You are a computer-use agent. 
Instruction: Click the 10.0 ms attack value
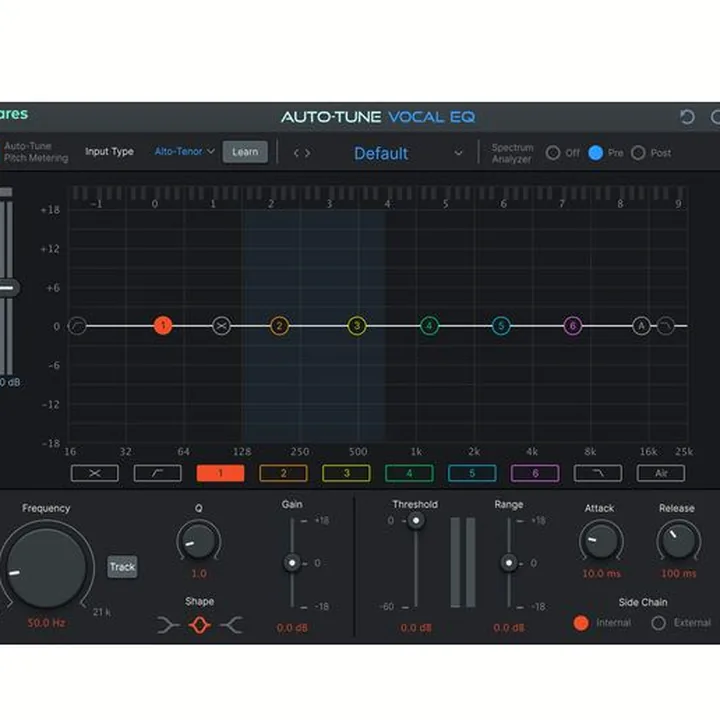coord(601,574)
